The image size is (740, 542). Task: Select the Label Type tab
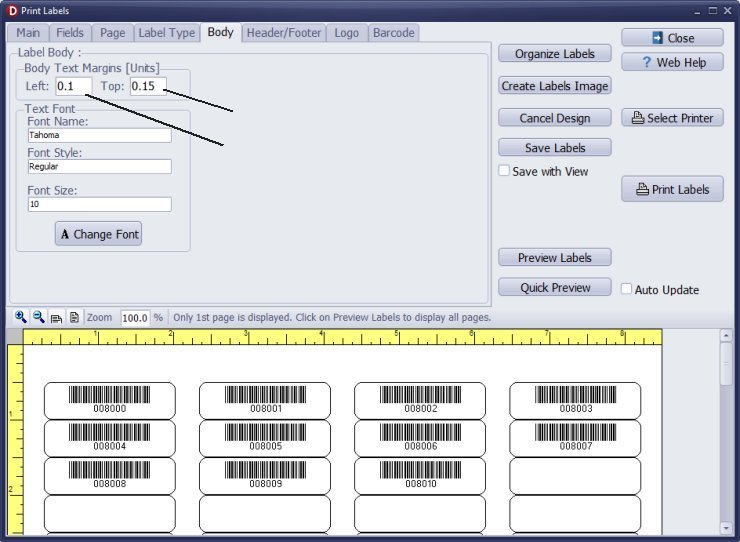coord(166,33)
